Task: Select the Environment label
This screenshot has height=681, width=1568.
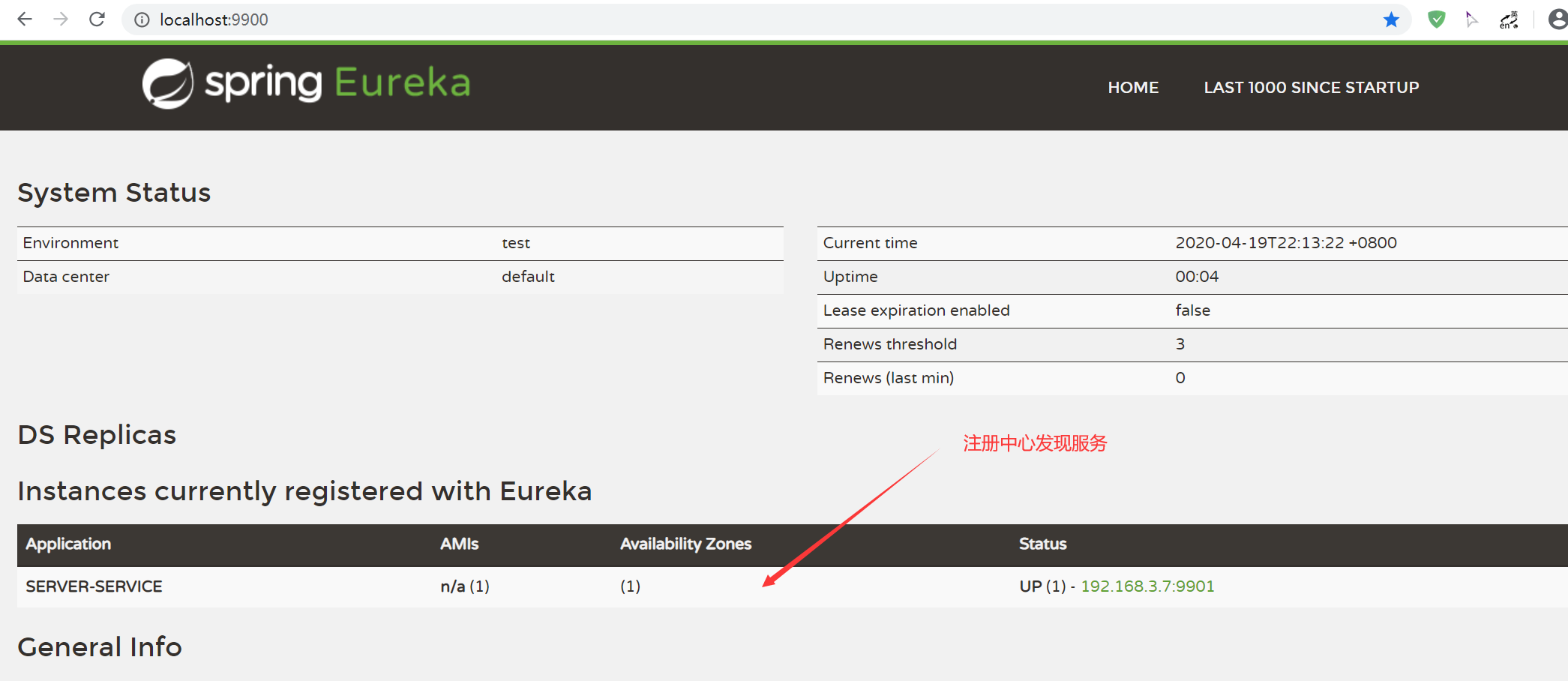Action: point(70,243)
